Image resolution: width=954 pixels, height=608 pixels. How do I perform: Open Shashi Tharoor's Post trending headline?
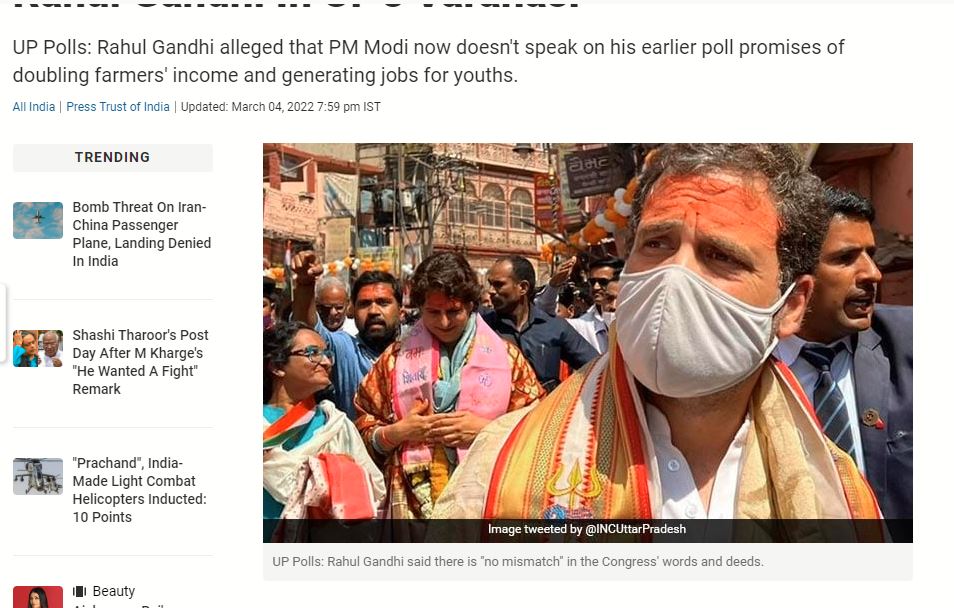(x=141, y=362)
